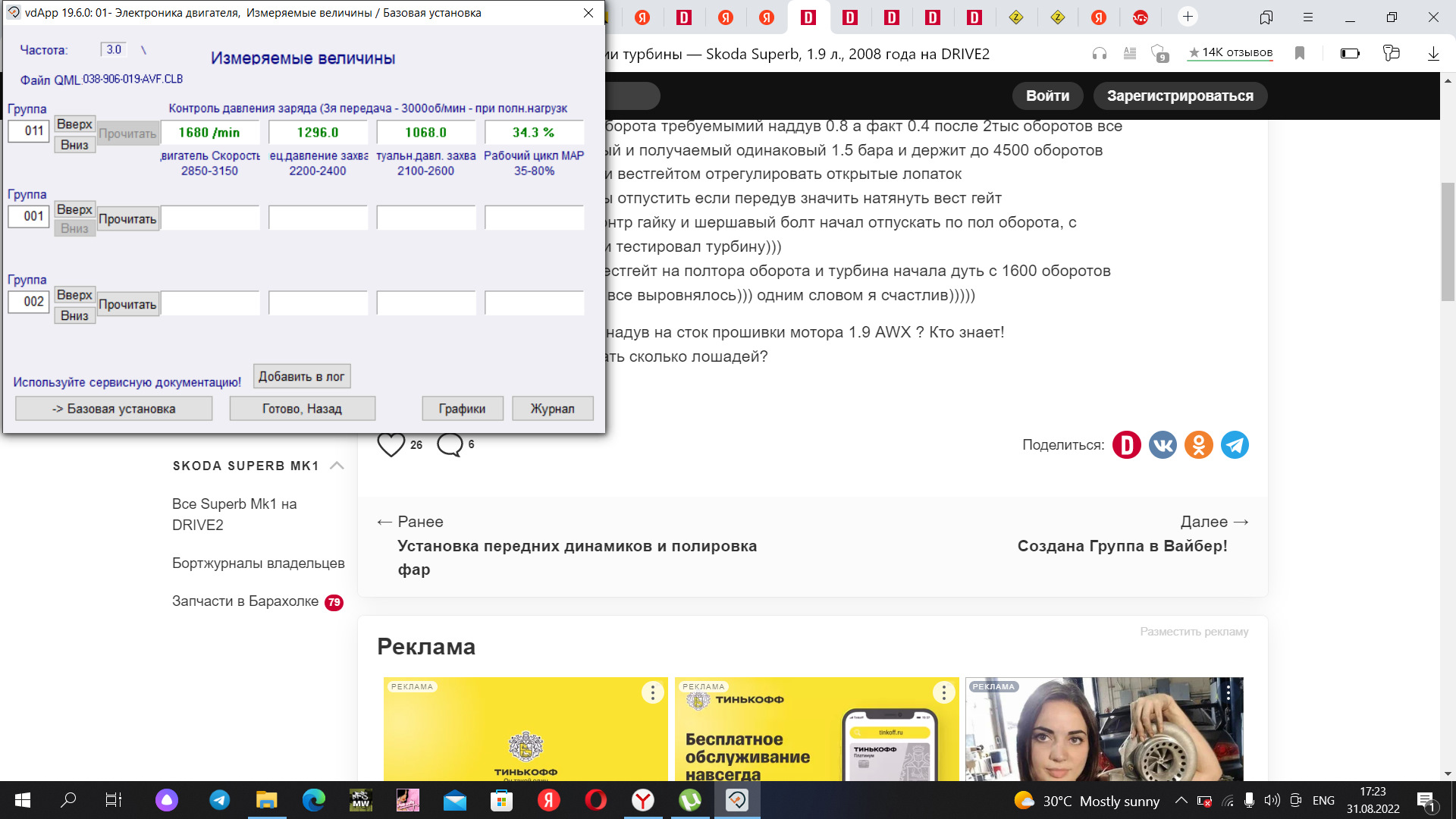Collapse the SKODA SUPERB MK1 section
The height and width of the screenshot is (819, 1456).
tap(336, 466)
